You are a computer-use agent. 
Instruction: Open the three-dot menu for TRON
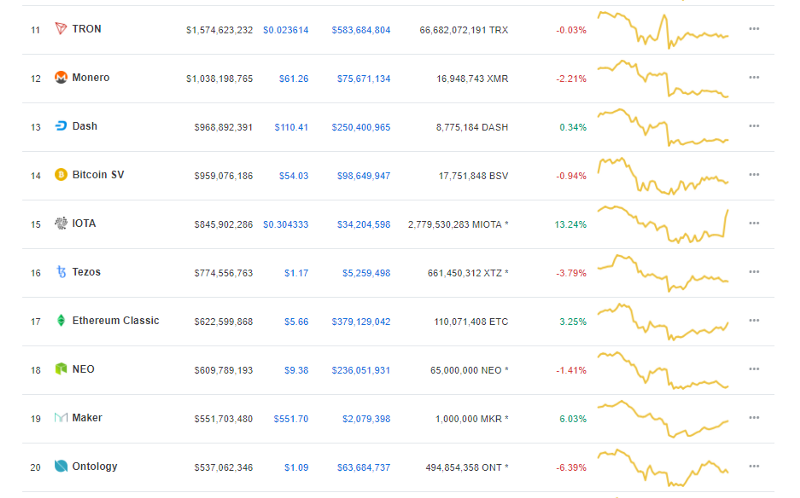[754, 29]
